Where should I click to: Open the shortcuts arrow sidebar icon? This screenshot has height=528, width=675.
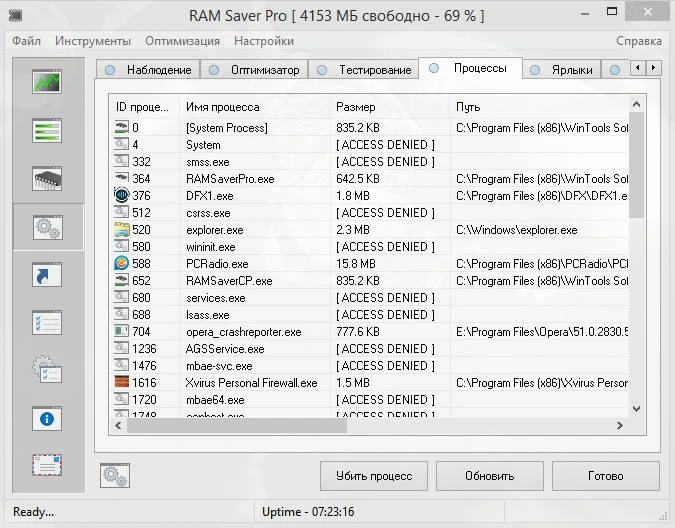point(47,275)
